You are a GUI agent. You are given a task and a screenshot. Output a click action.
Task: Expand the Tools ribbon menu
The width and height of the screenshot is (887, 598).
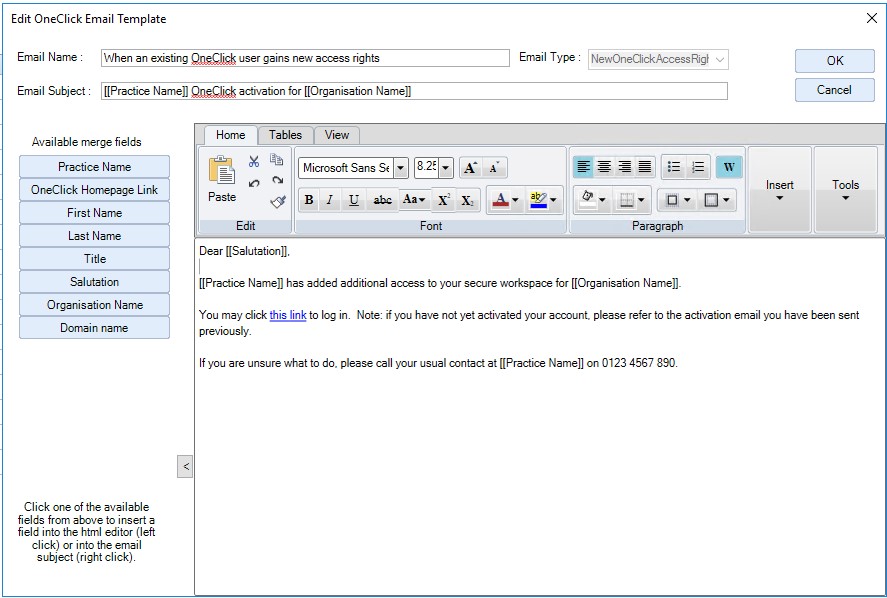coord(845,190)
